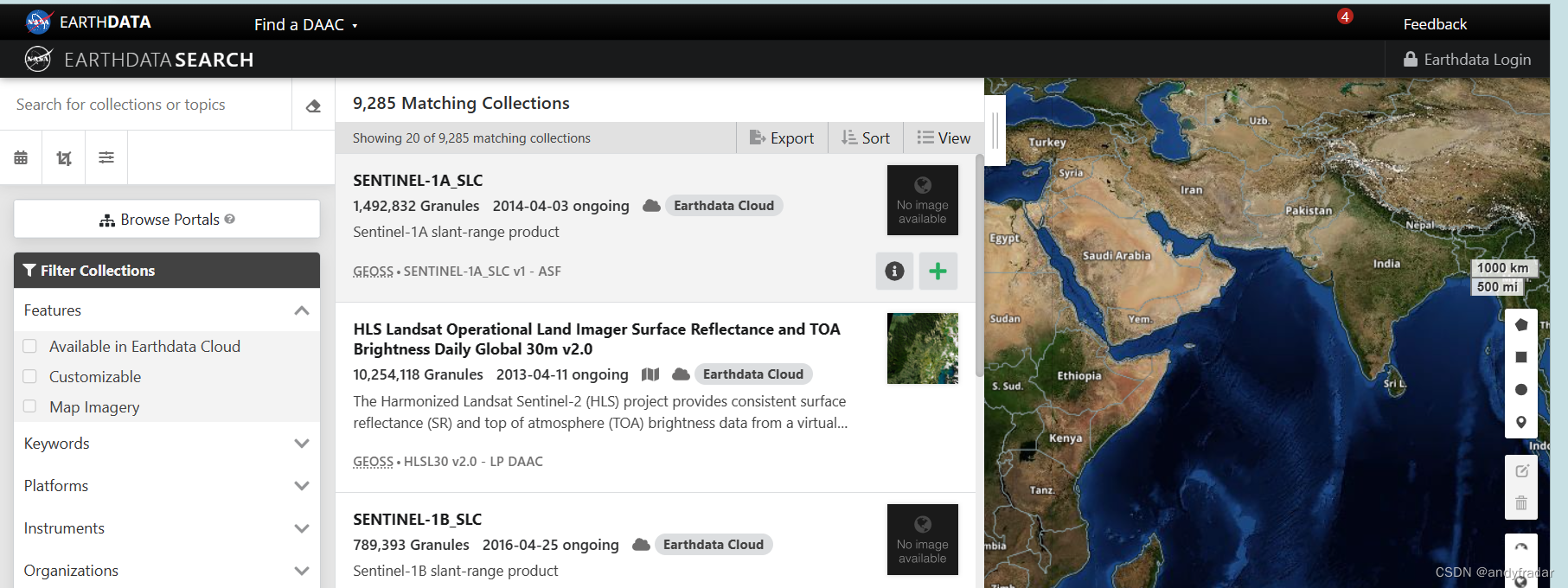Click the padlock icon beside Earthdata Login
Image resolution: width=1568 pixels, height=588 pixels.
pyautogui.click(x=1411, y=59)
